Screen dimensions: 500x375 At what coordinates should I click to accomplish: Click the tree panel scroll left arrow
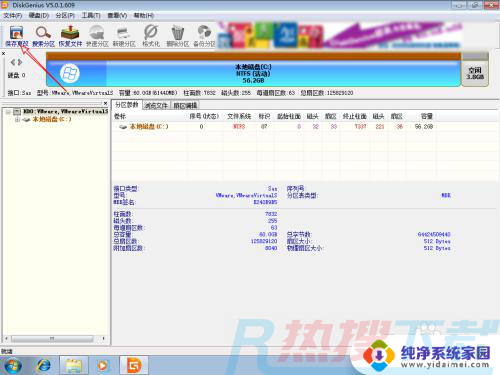pyautogui.click(x=6, y=339)
